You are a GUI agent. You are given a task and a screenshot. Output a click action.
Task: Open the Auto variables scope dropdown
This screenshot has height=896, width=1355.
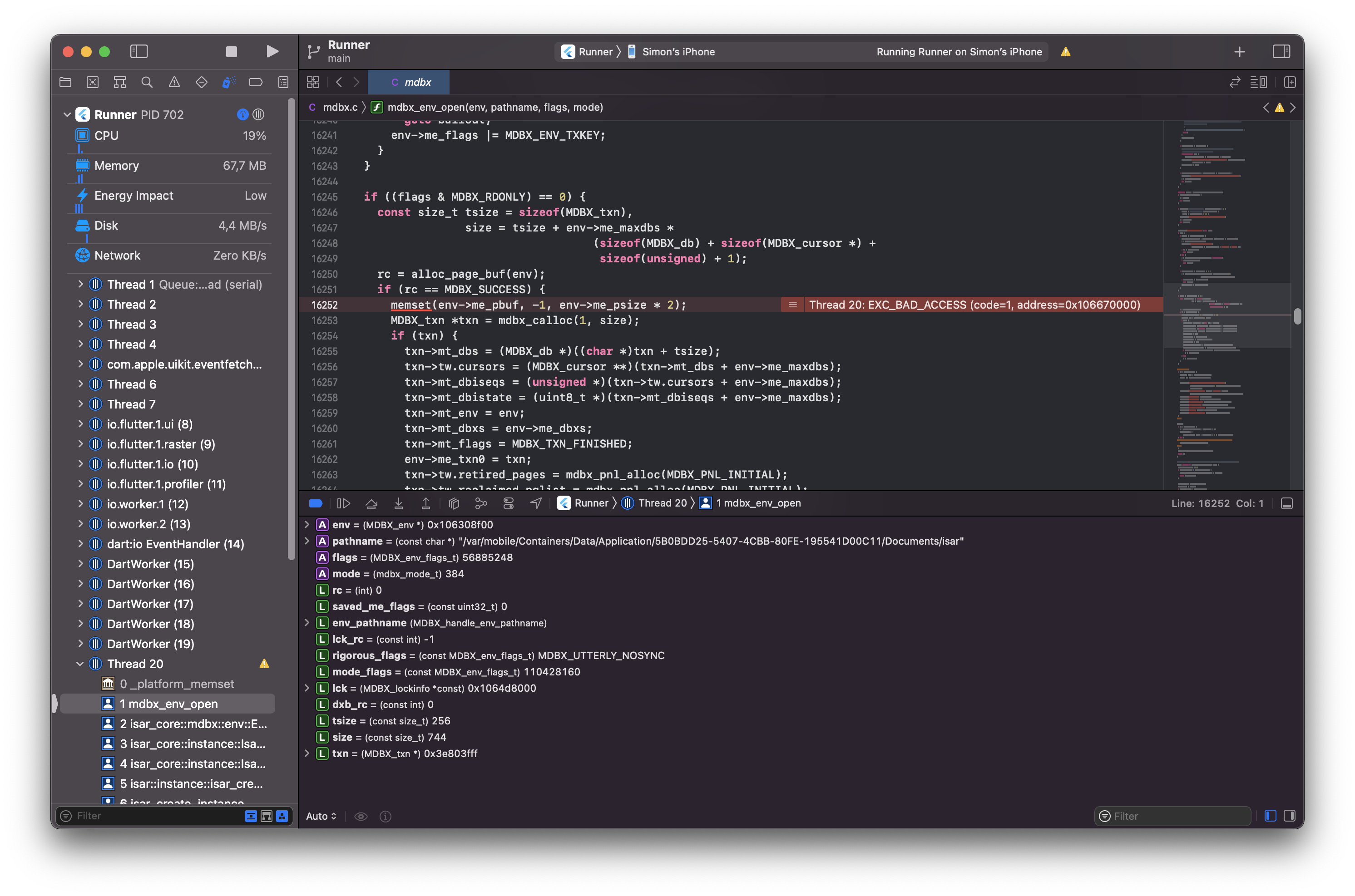[321, 816]
